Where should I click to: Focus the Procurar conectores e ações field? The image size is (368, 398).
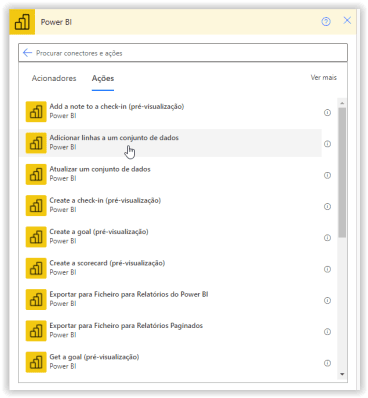(x=183, y=53)
